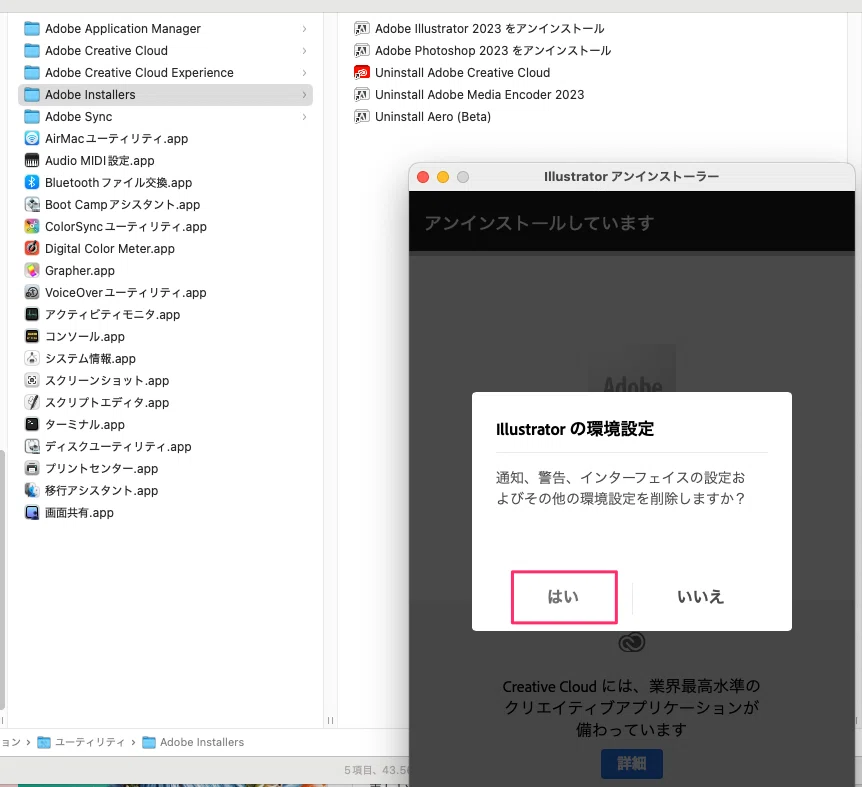Click the Bluetoothファイル交換.app icon
This screenshot has height=787, width=862.
click(x=32, y=182)
